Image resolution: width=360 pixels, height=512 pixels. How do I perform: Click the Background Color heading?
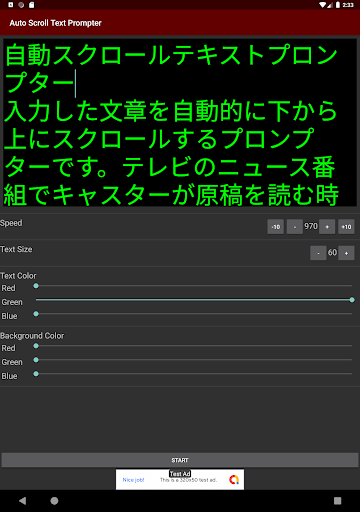click(x=32, y=336)
